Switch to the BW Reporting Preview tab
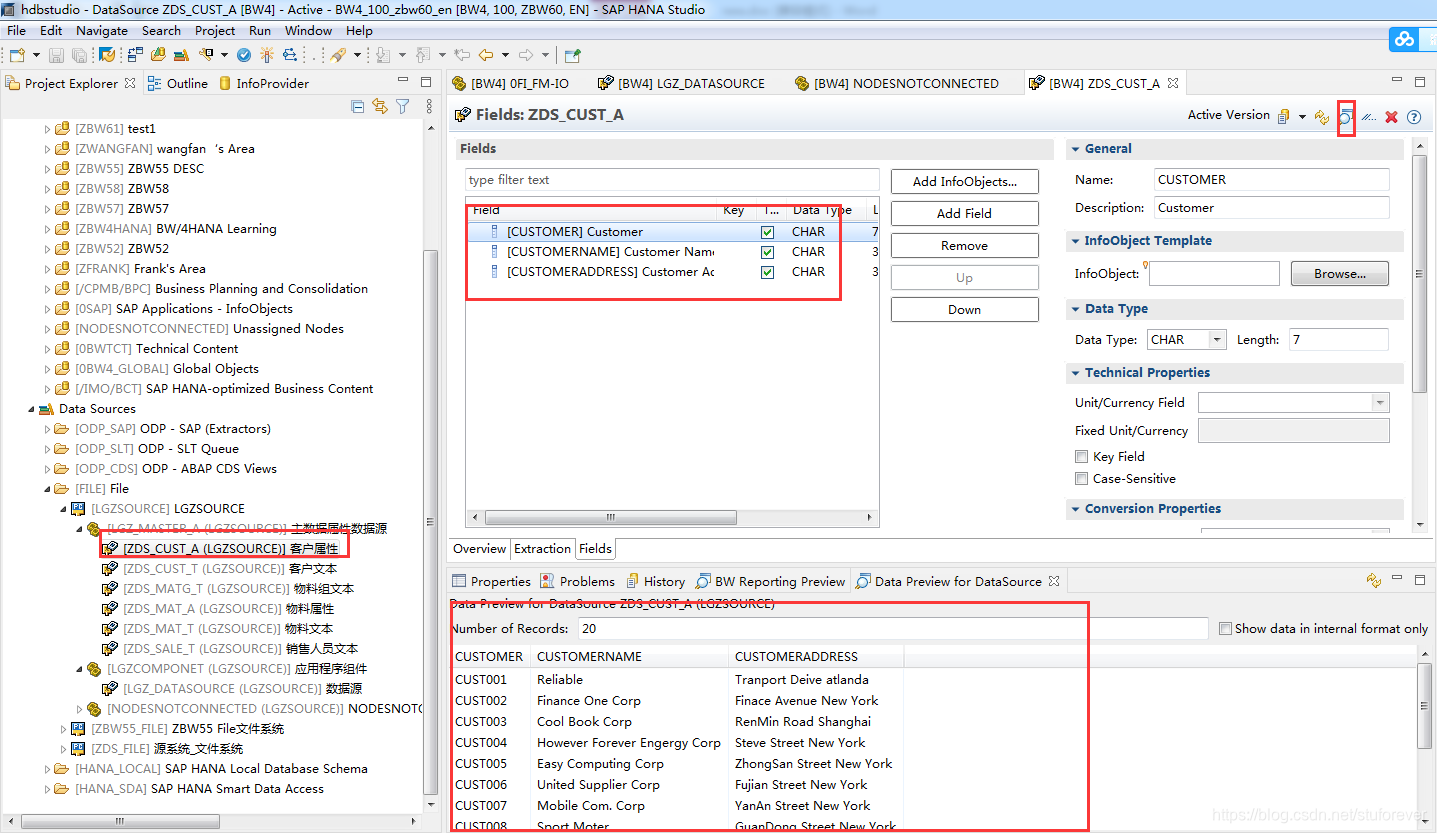 [x=769, y=581]
